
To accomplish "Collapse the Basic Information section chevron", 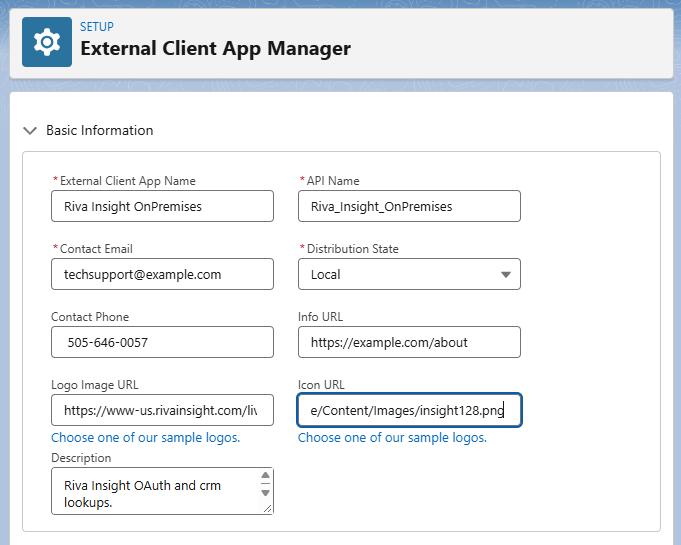I will pos(30,130).
